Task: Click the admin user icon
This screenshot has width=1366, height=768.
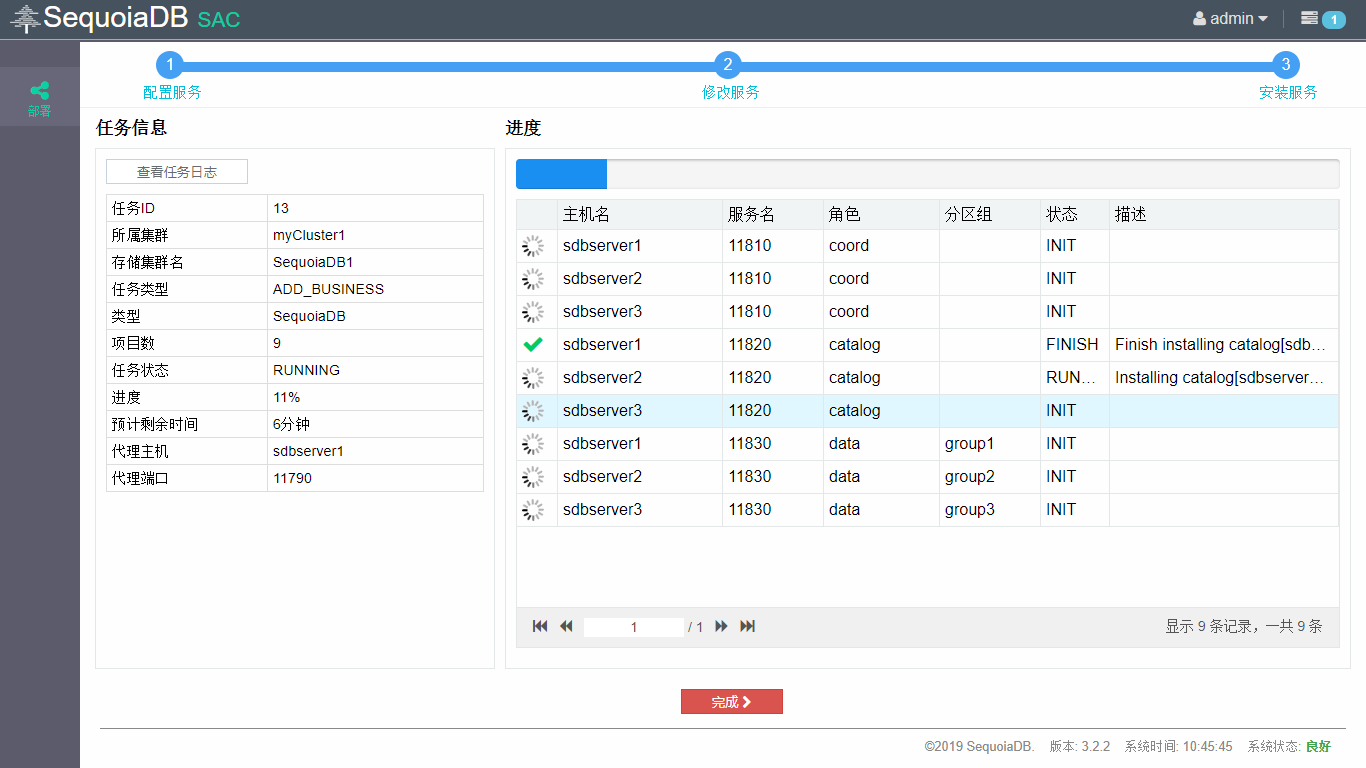Action: [x=1200, y=18]
